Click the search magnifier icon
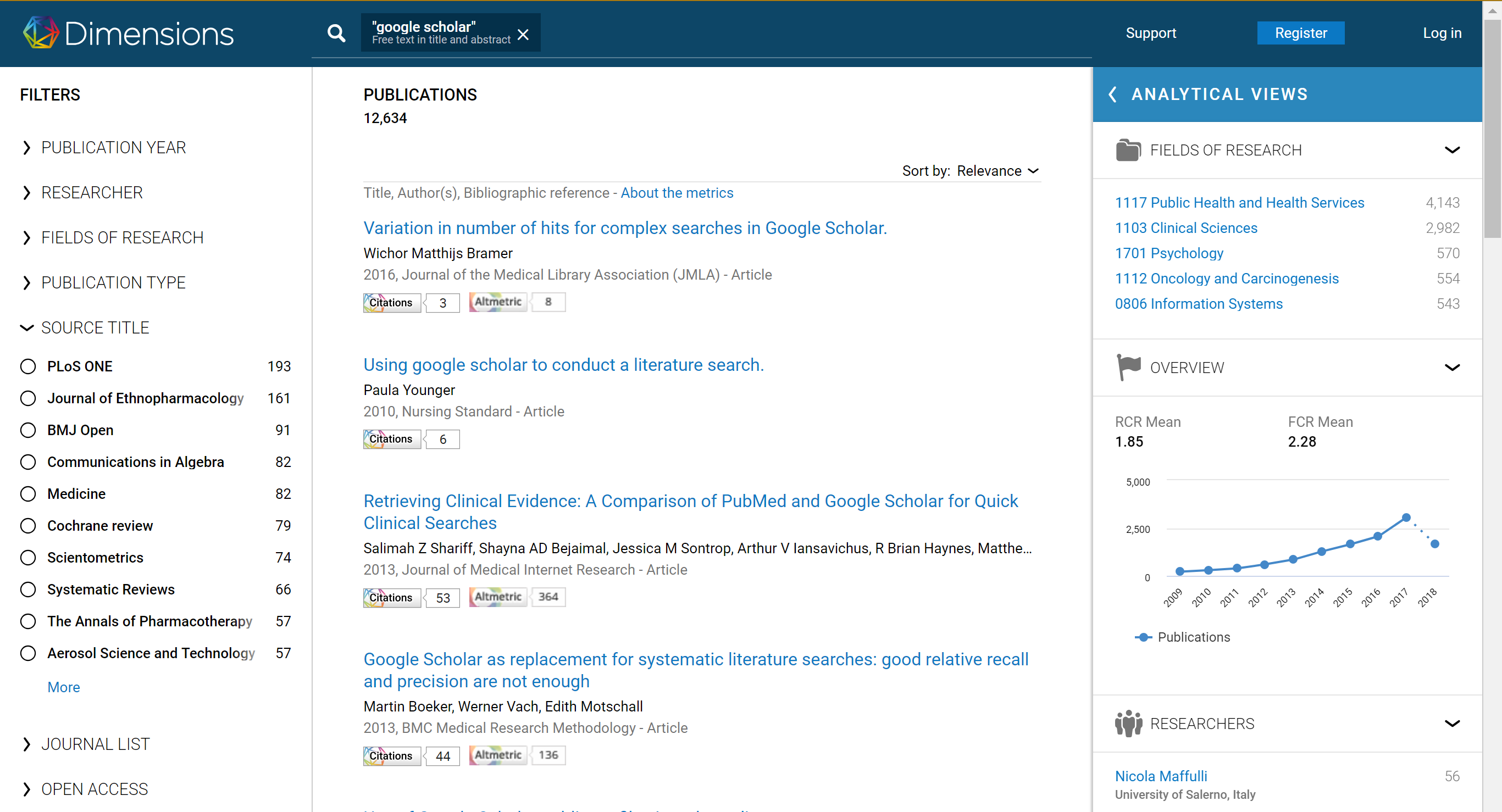The height and width of the screenshot is (812, 1502). (x=336, y=33)
